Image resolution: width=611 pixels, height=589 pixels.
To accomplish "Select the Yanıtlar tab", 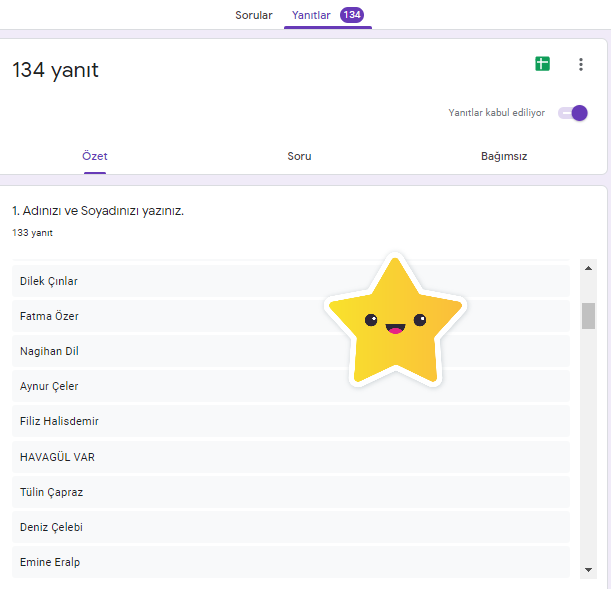I will (x=311, y=15).
